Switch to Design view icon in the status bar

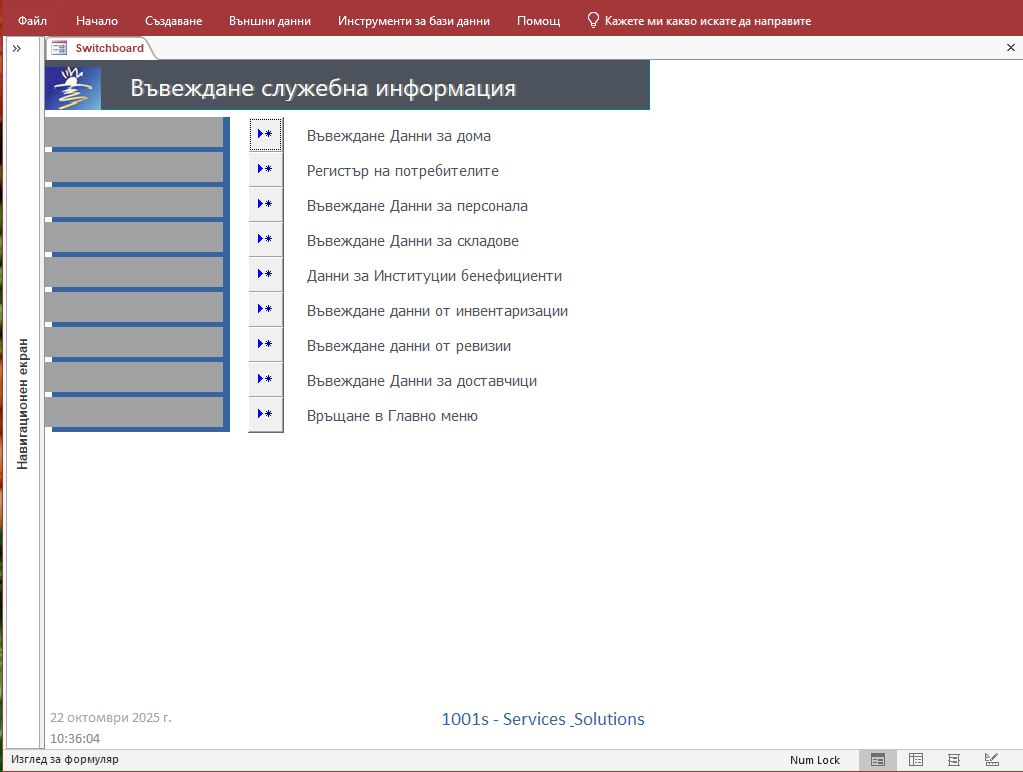(x=991, y=760)
